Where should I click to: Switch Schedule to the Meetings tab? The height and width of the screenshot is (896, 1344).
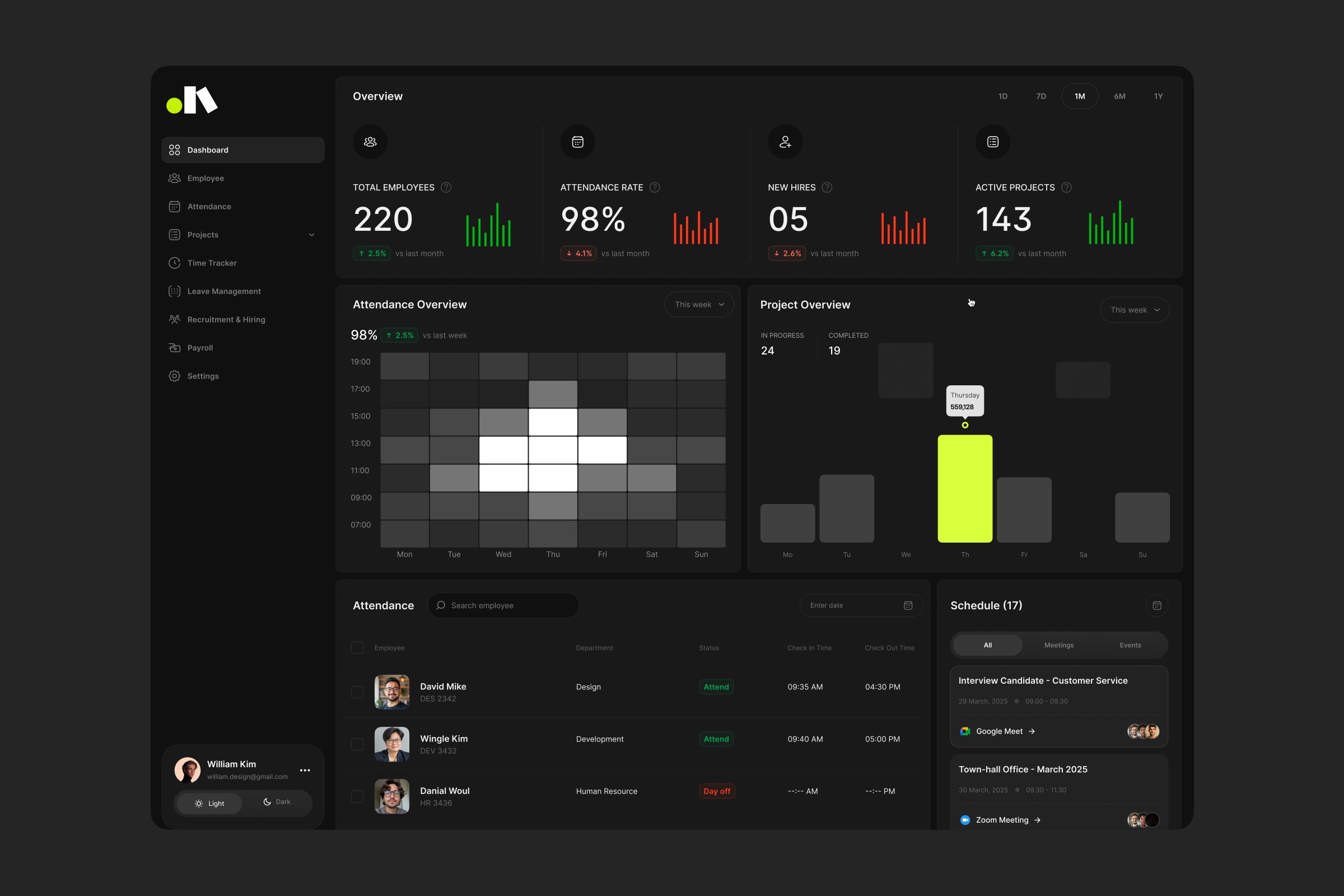pos(1058,645)
